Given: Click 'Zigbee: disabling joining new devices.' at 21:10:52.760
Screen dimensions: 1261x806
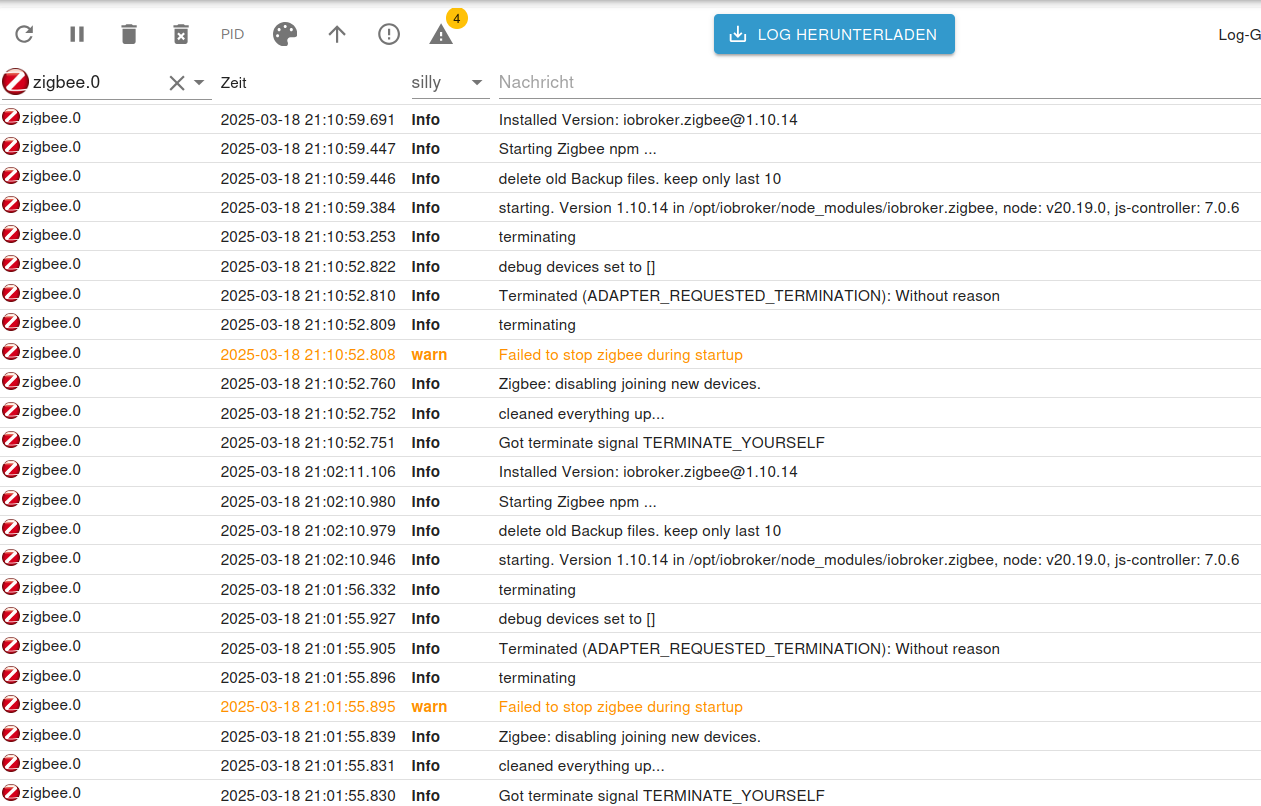Looking at the screenshot, I should [x=630, y=384].
